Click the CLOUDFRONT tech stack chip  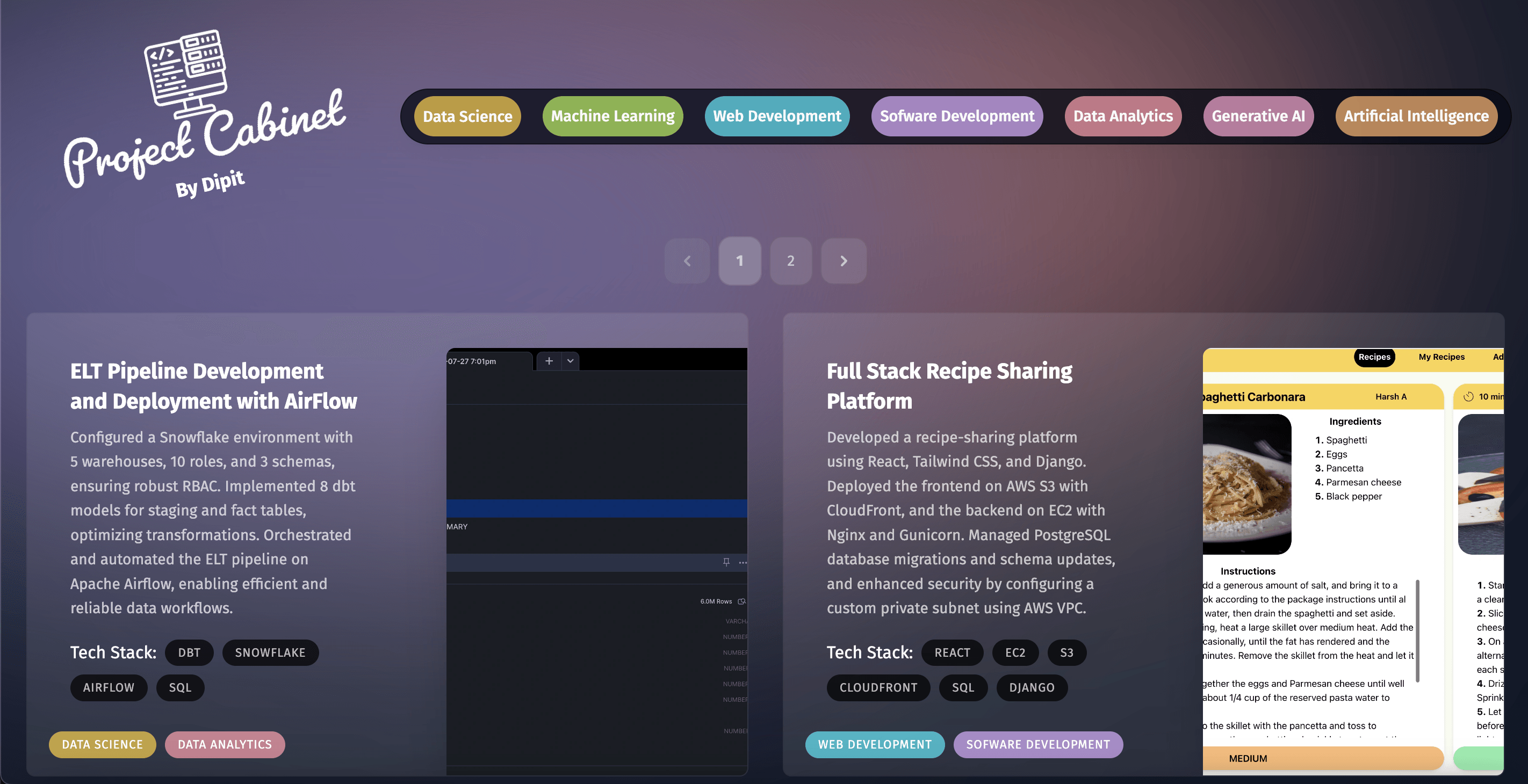(x=878, y=687)
